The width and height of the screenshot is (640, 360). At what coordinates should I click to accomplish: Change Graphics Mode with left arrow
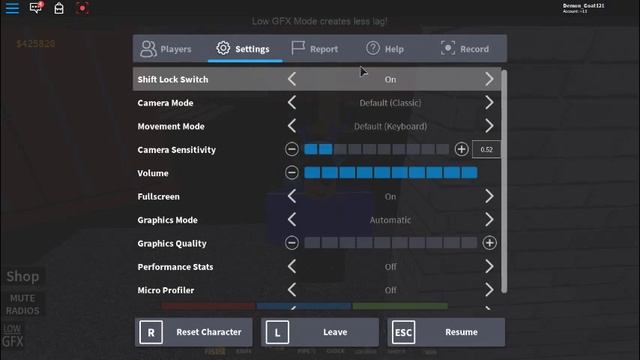pos(292,220)
